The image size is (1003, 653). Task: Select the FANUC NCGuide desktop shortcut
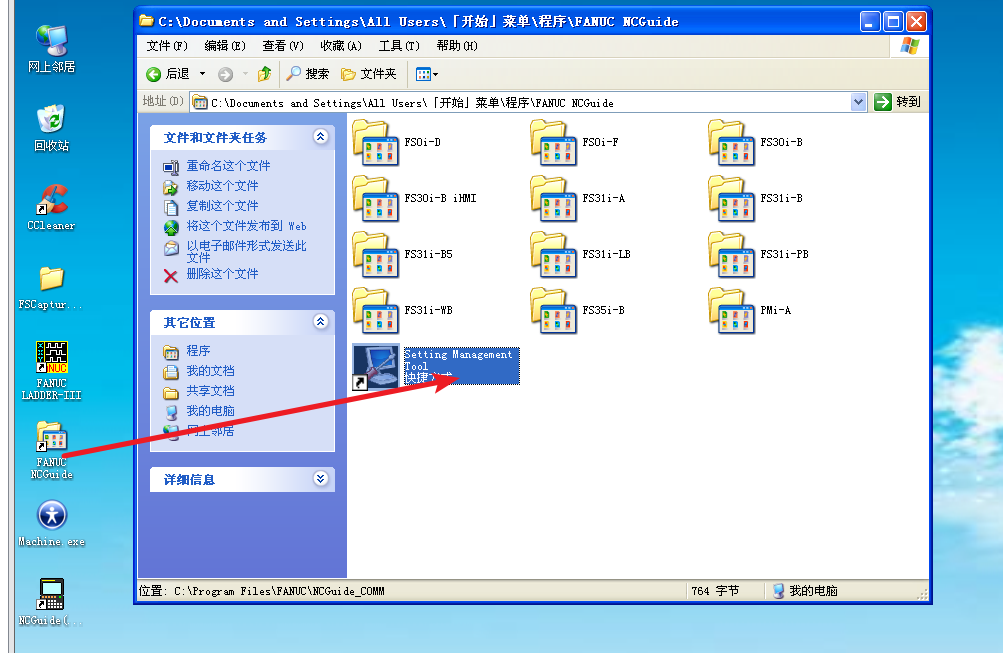[51, 450]
